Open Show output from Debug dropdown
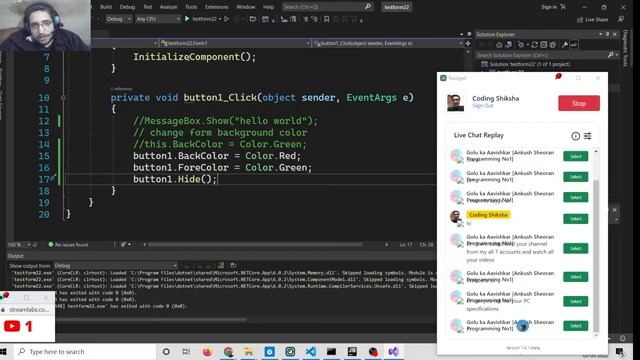Viewport: 640px width, 360px height. (x=116, y=266)
